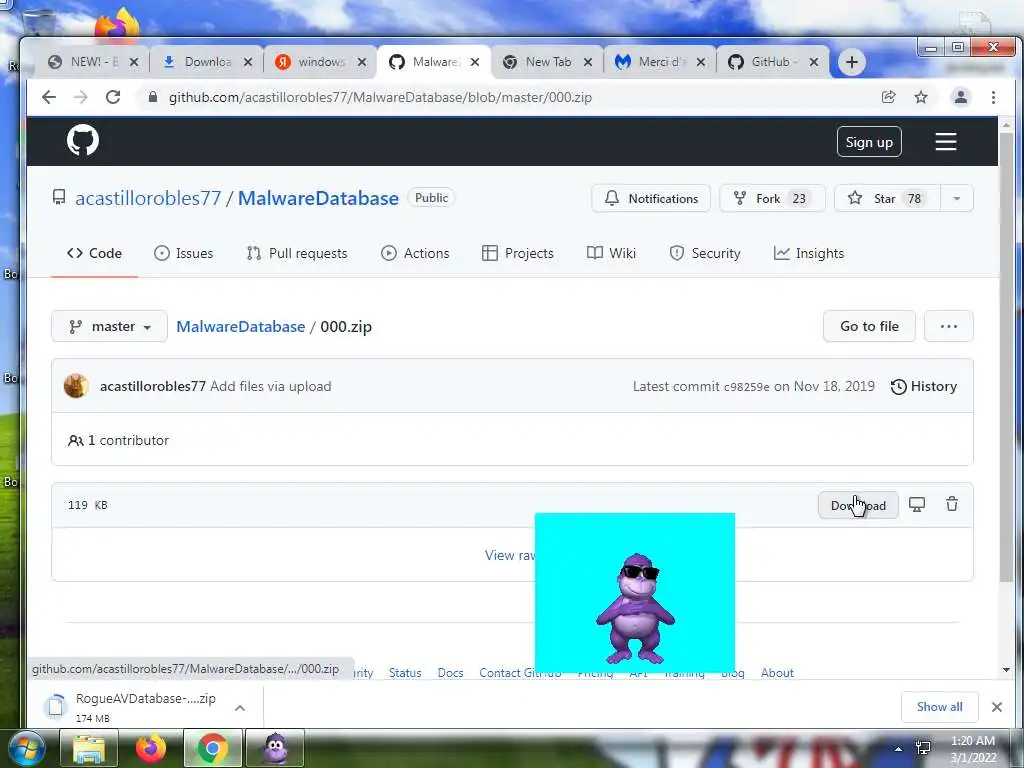Screen dimensions: 1024x768
Task: Click the padlock site info icon
Action: click(x=153, y=97)
